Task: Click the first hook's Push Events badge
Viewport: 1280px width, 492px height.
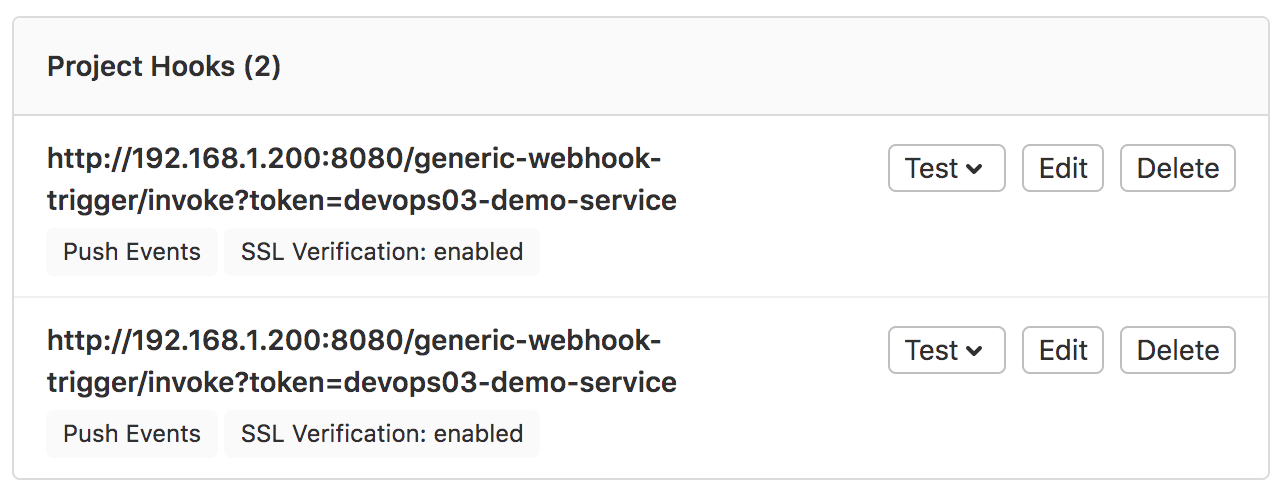Action: tap(132, 252)
